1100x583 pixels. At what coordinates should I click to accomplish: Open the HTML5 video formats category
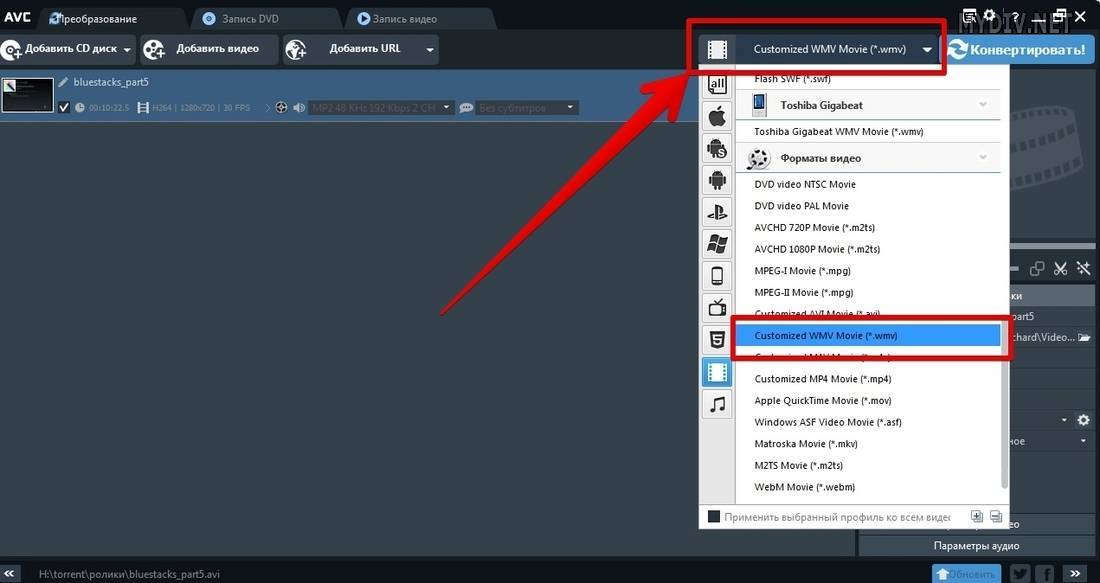[716, 340]
